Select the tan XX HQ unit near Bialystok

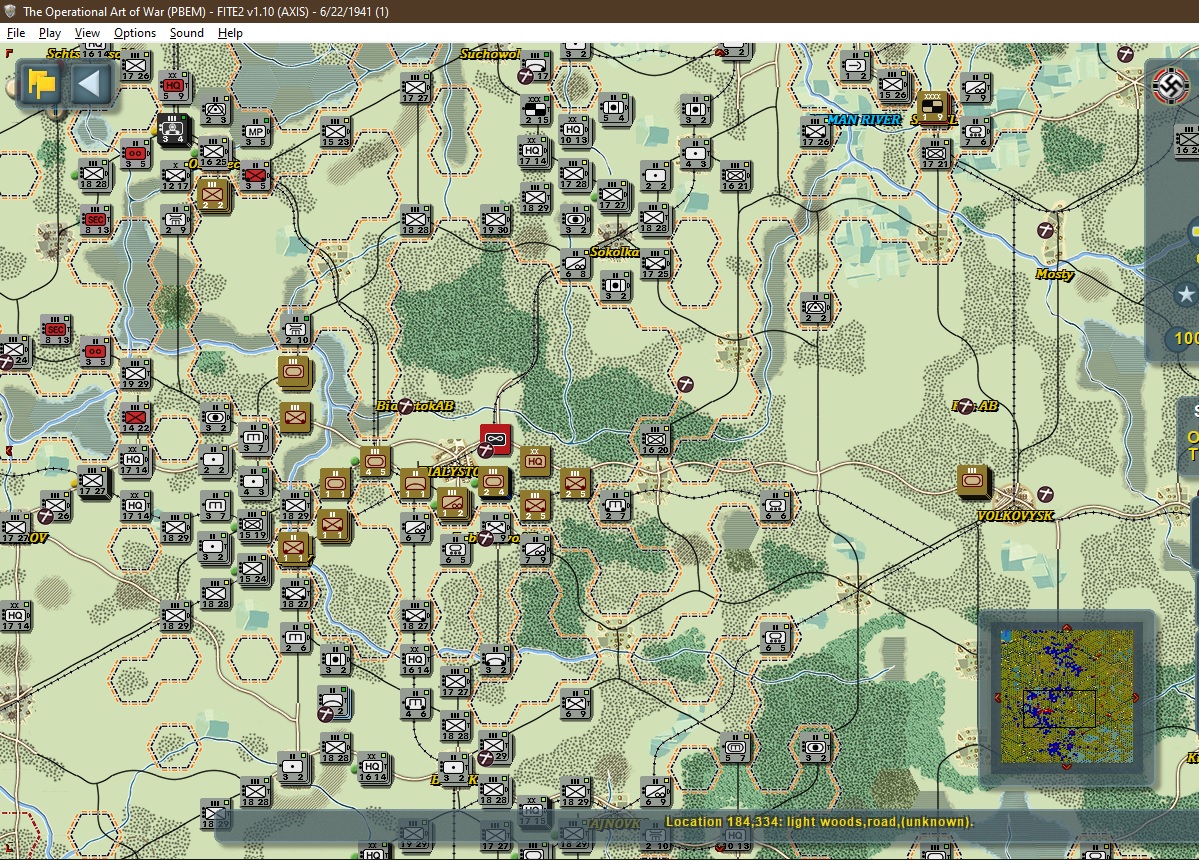(x=535, y=462)
